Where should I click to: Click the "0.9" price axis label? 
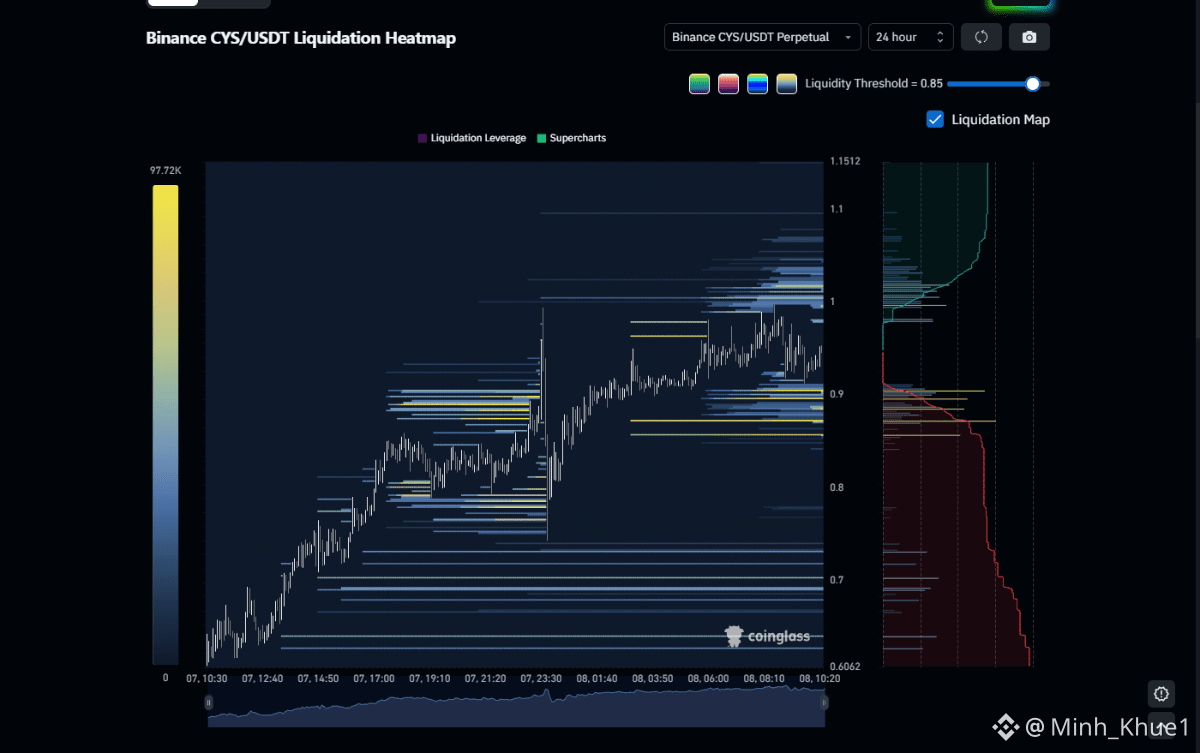click(837, 394)
